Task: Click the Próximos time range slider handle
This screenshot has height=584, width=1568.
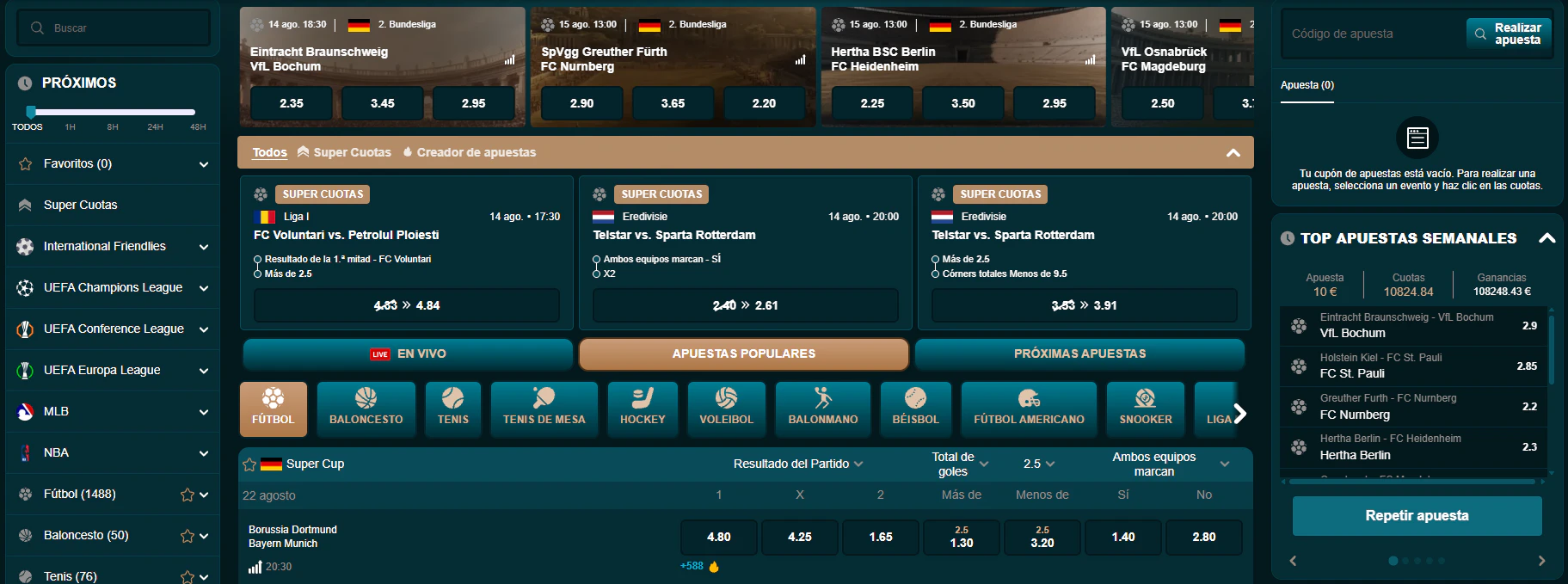Action: click(31, 112)
